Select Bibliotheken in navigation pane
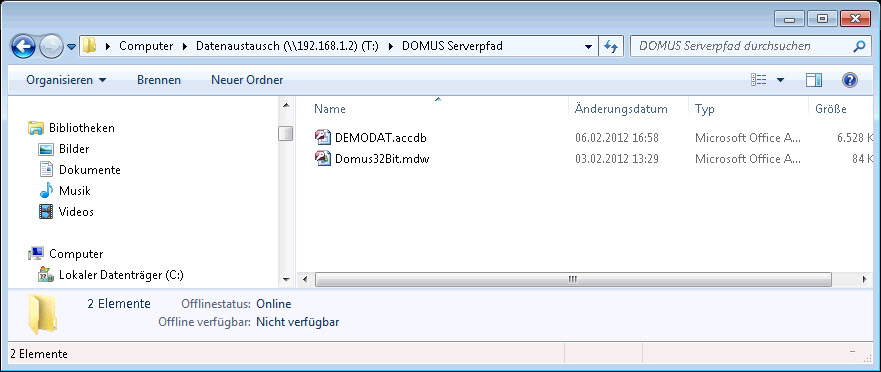The height and width of the screenshot is (372, 881). 81,128
